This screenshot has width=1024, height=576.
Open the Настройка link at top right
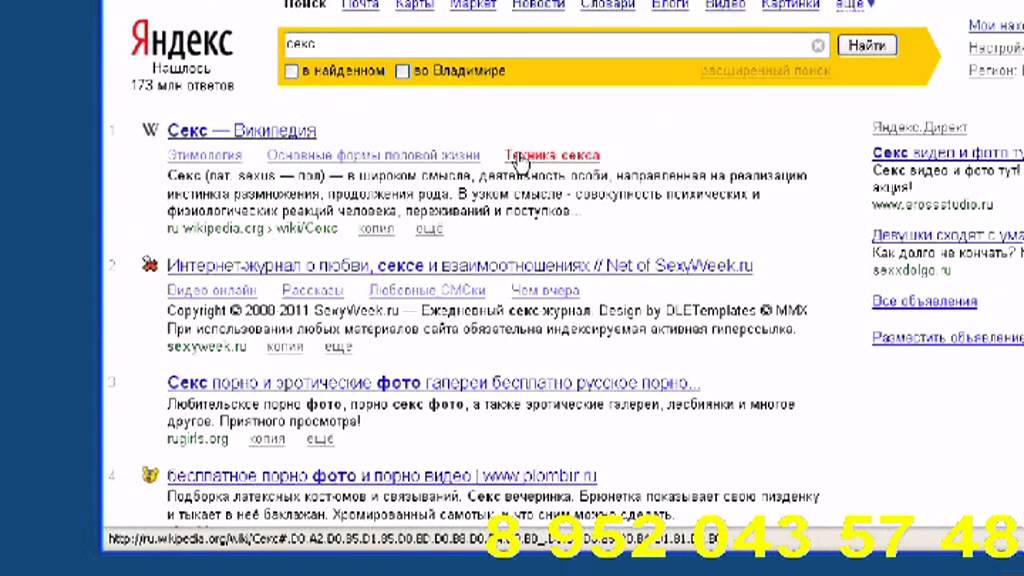coord(996,48)
